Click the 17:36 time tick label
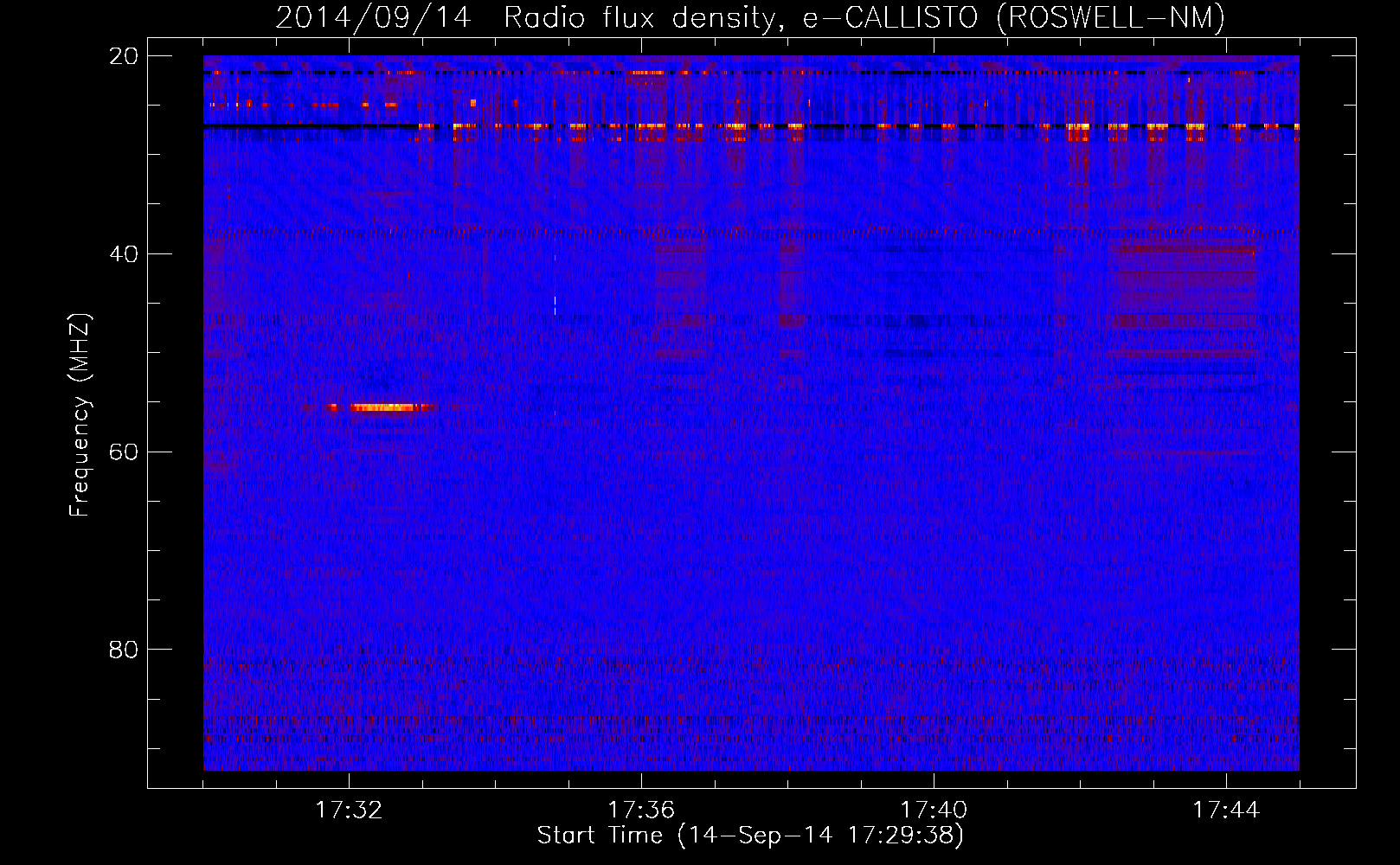 click(x=641, y=810)
